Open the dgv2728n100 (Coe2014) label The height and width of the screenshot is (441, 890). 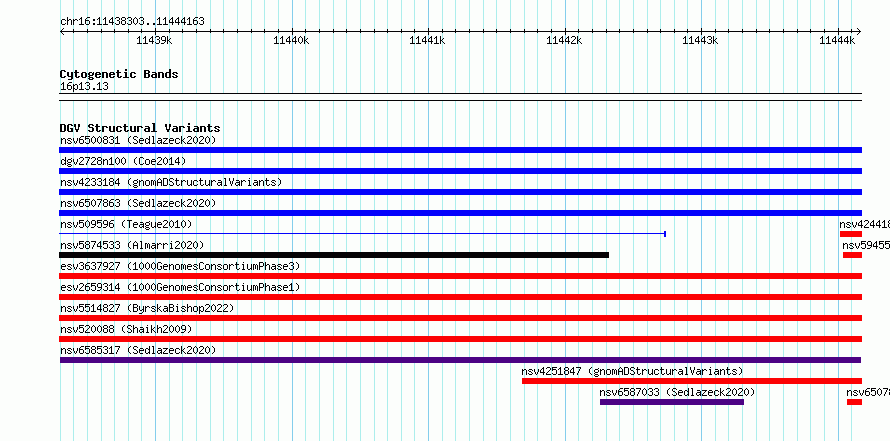(x=123, y=161)
